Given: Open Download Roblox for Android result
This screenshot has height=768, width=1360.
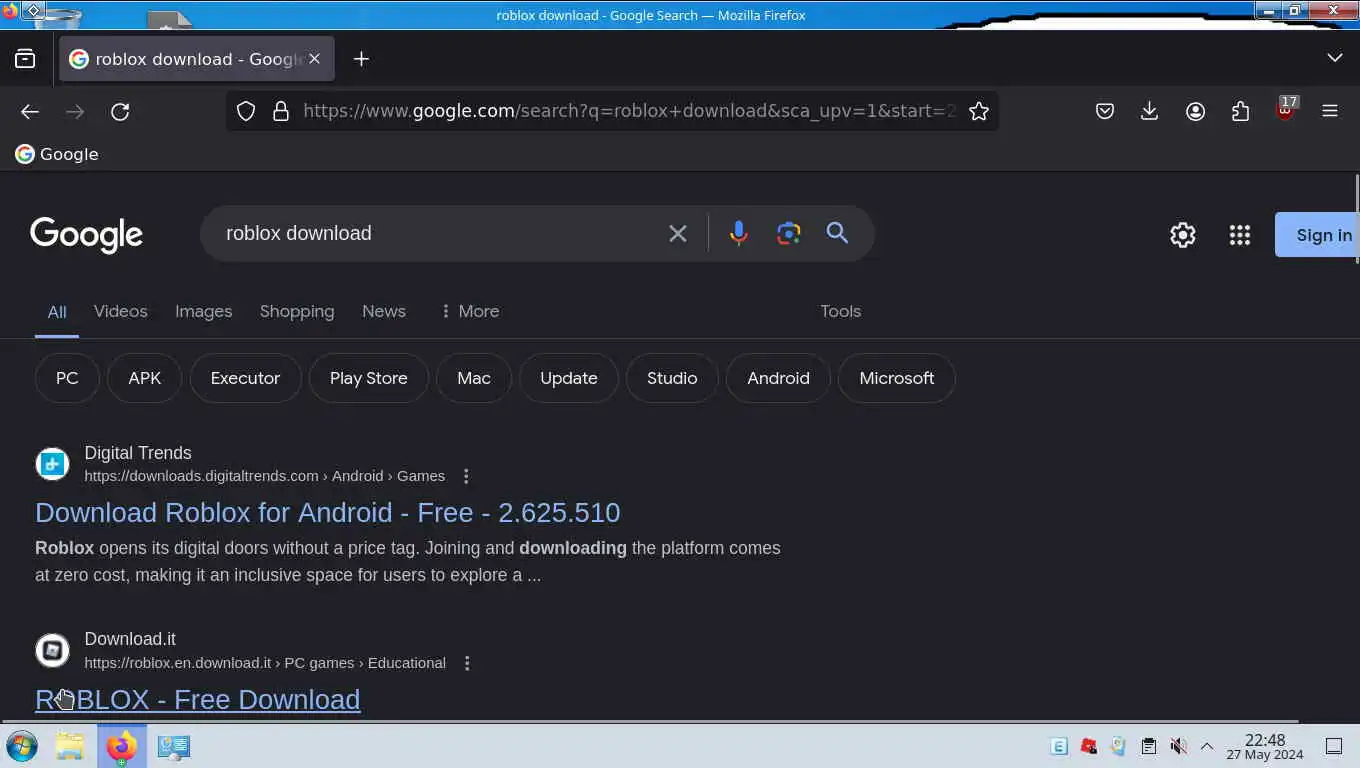Looking at the screenshot, I should coord(328,512).
